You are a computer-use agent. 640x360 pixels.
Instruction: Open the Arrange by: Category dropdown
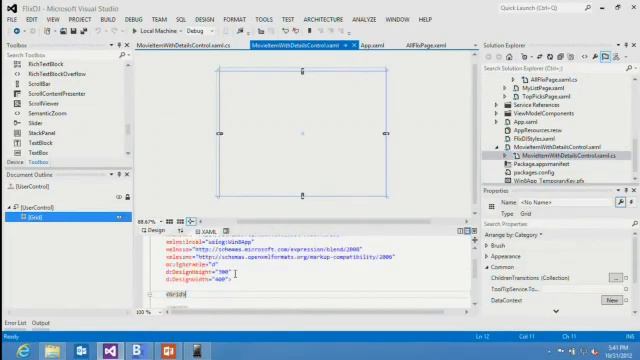point(513,235)
